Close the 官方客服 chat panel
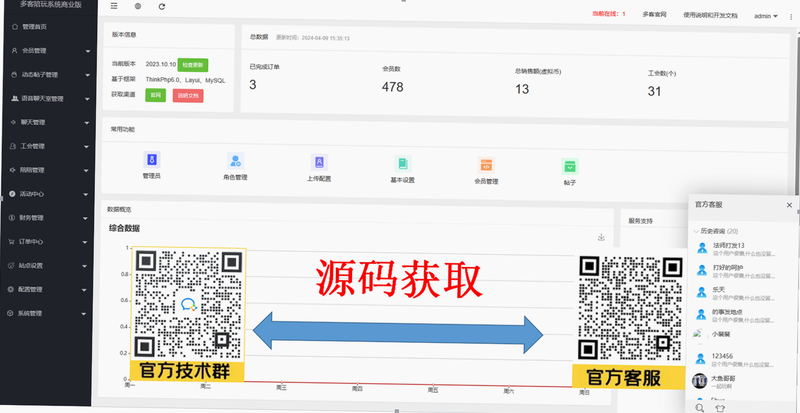The width and height of the screenshot is (800, 413). click(789, 205)
